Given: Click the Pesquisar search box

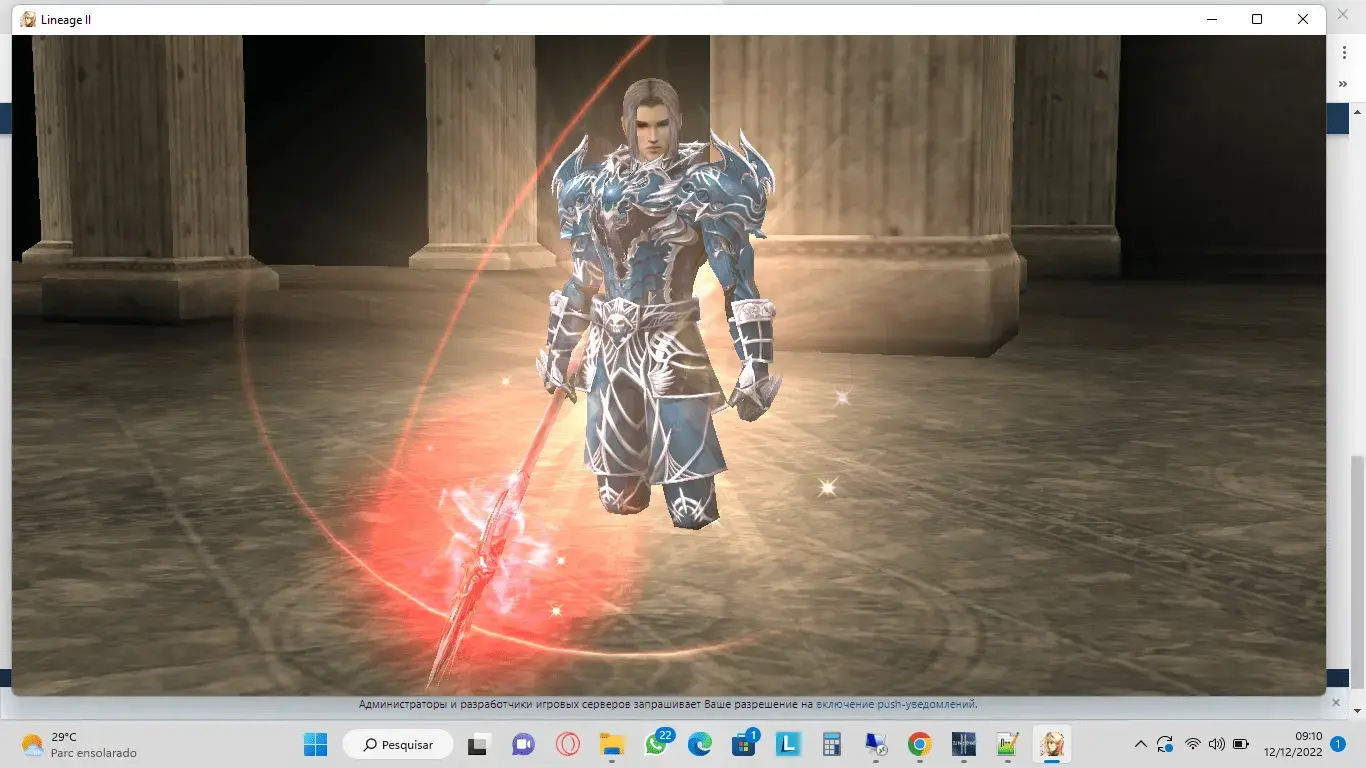Looking at the screenshot, I should click(x=397, y=744).
